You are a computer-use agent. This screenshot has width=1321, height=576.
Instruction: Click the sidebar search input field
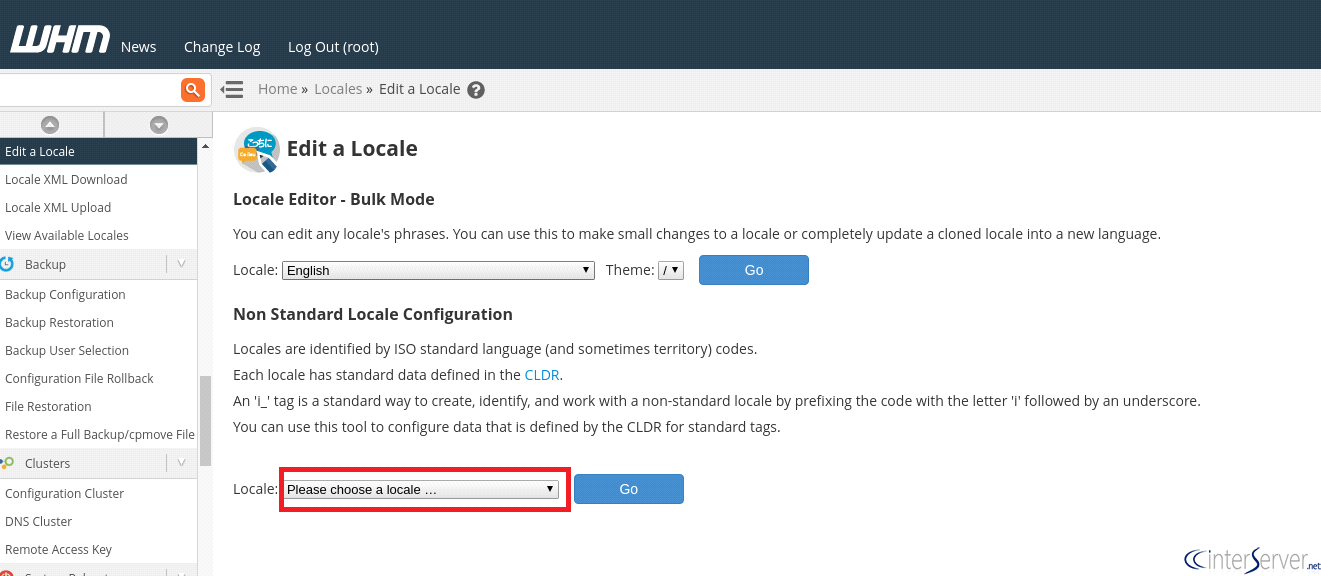(x=90, y=89)
